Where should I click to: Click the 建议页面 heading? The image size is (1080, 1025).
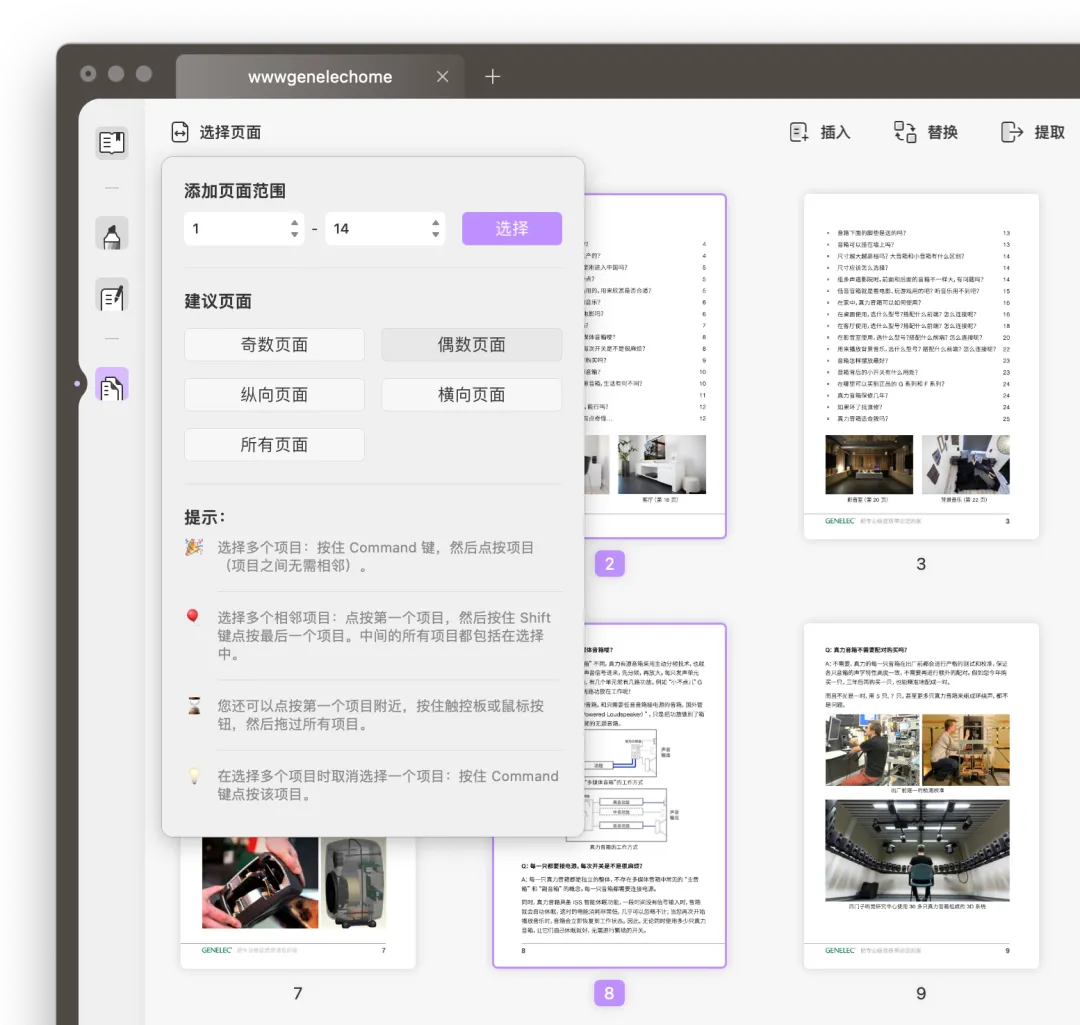[x=218, y=301]
